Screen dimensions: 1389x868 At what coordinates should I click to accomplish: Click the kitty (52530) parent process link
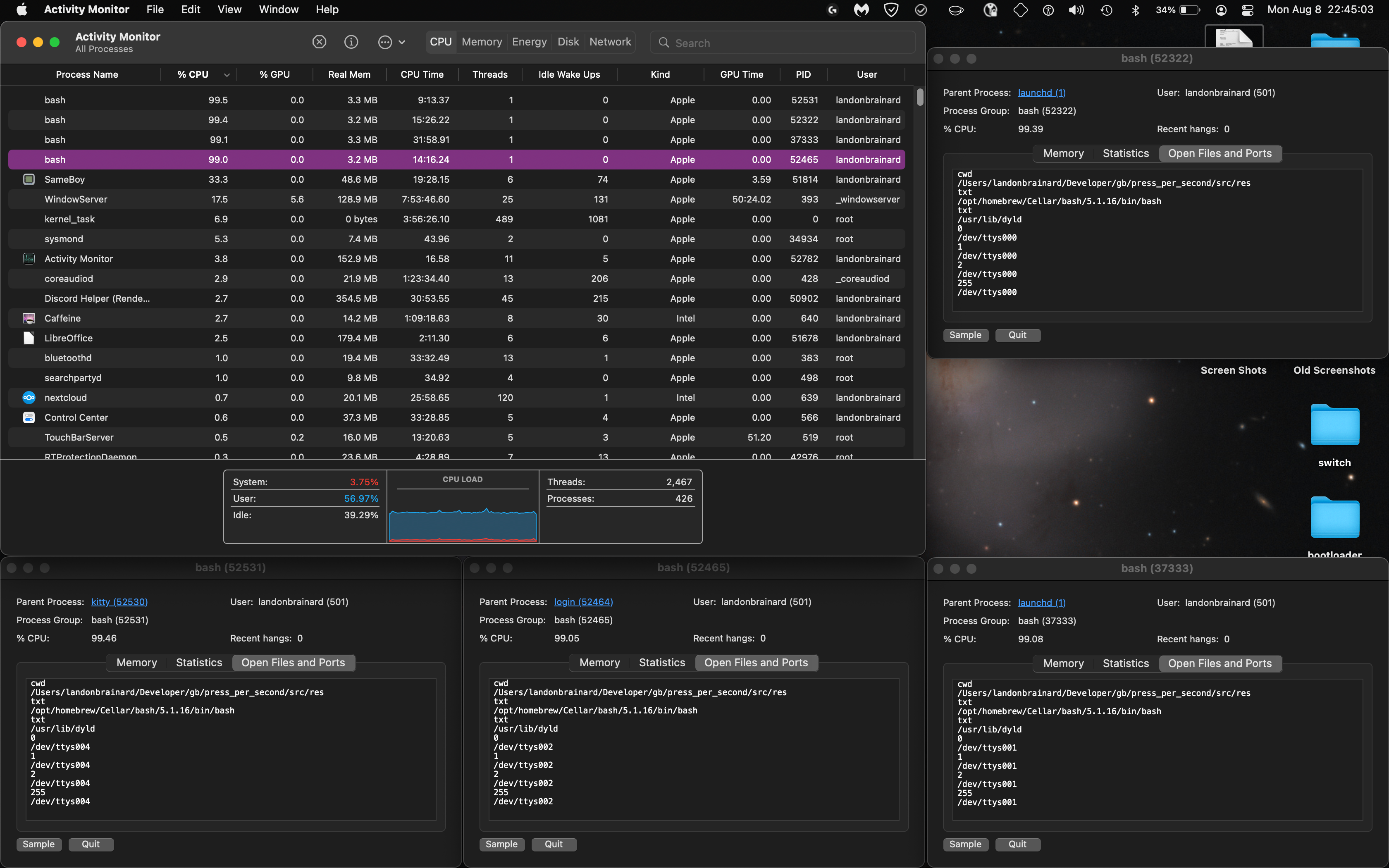119,602
